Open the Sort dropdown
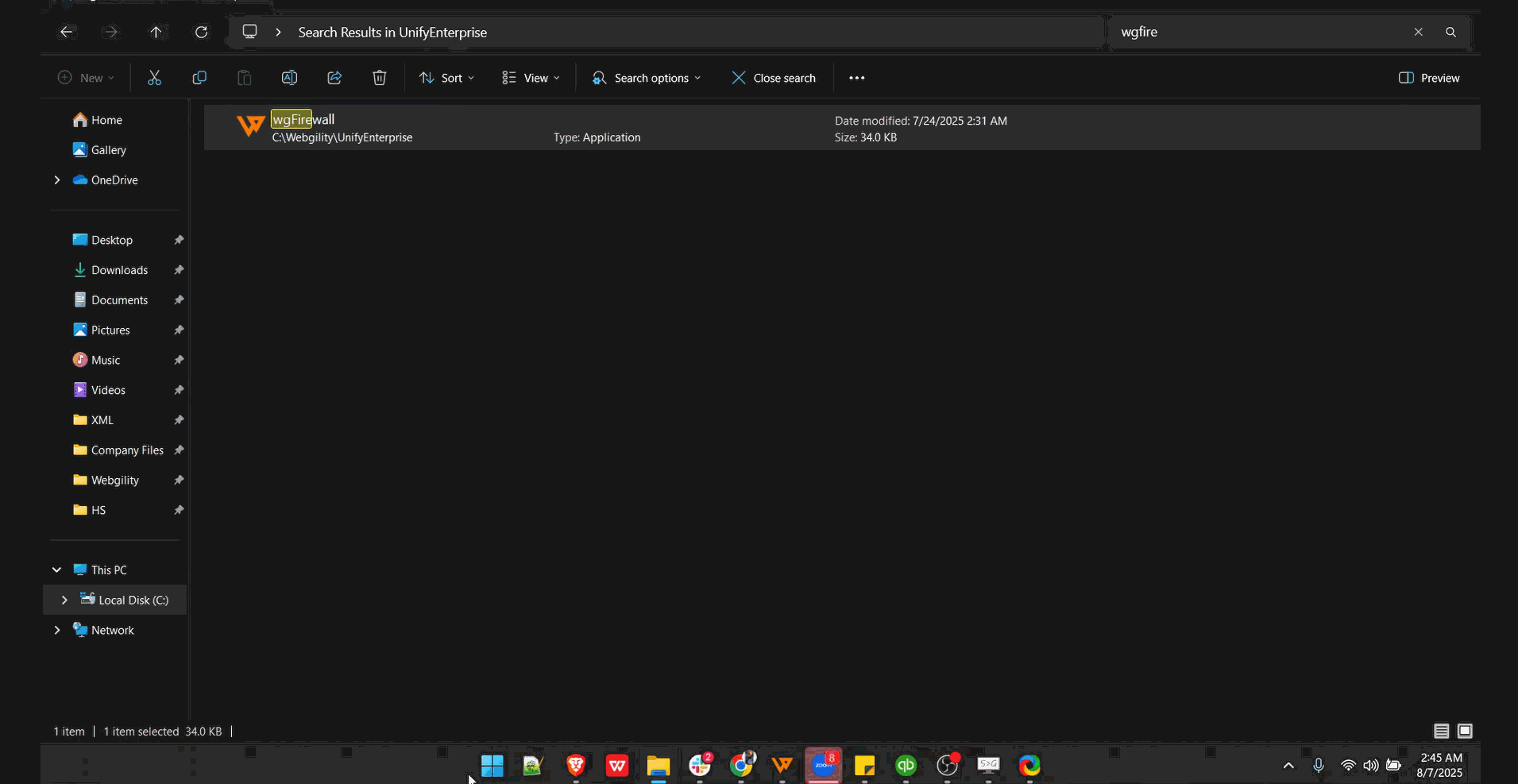 point(446,78)
